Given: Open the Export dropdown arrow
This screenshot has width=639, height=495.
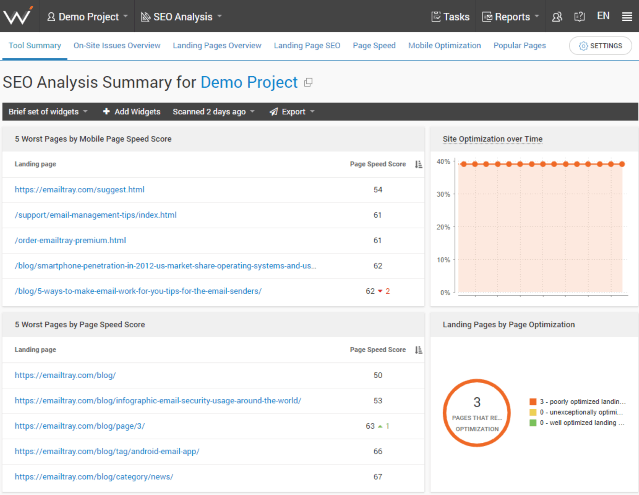Looking at the screenshot, I should pos(312,111).
